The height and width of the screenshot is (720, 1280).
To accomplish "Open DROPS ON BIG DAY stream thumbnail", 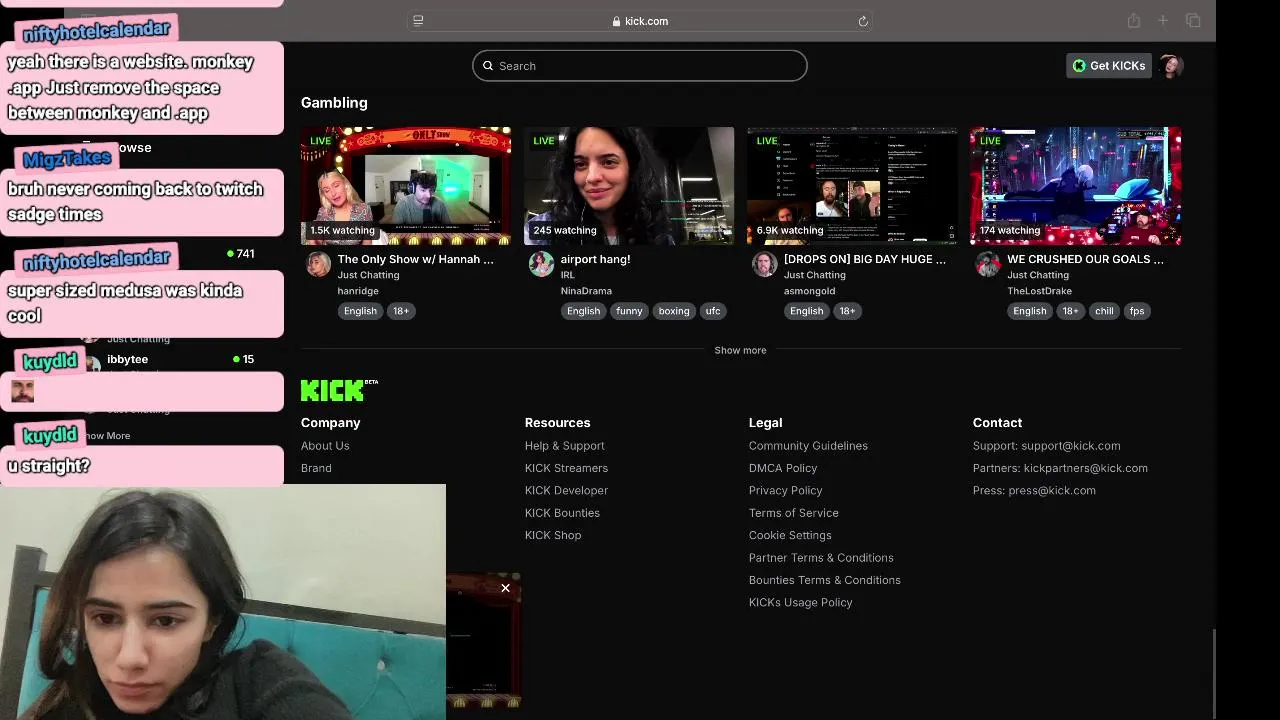I will point(852,186).
